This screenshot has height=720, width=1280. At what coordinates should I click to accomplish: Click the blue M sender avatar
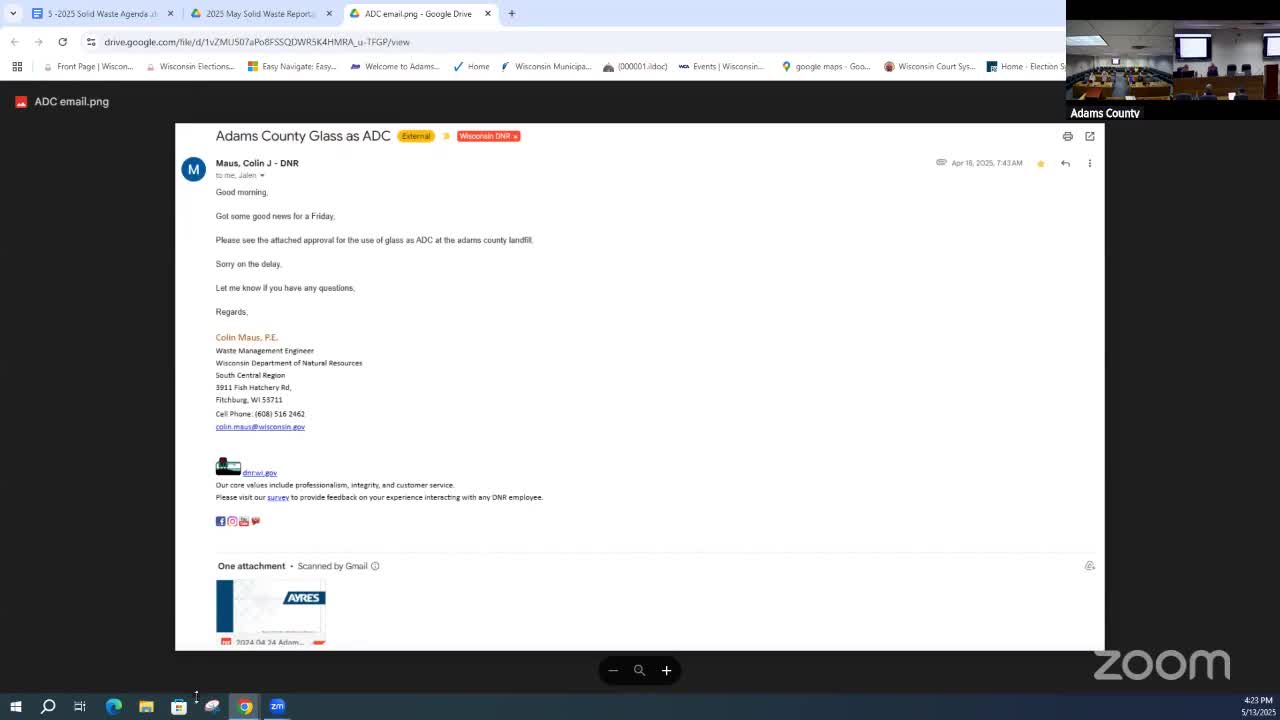[x=193, y=169]
